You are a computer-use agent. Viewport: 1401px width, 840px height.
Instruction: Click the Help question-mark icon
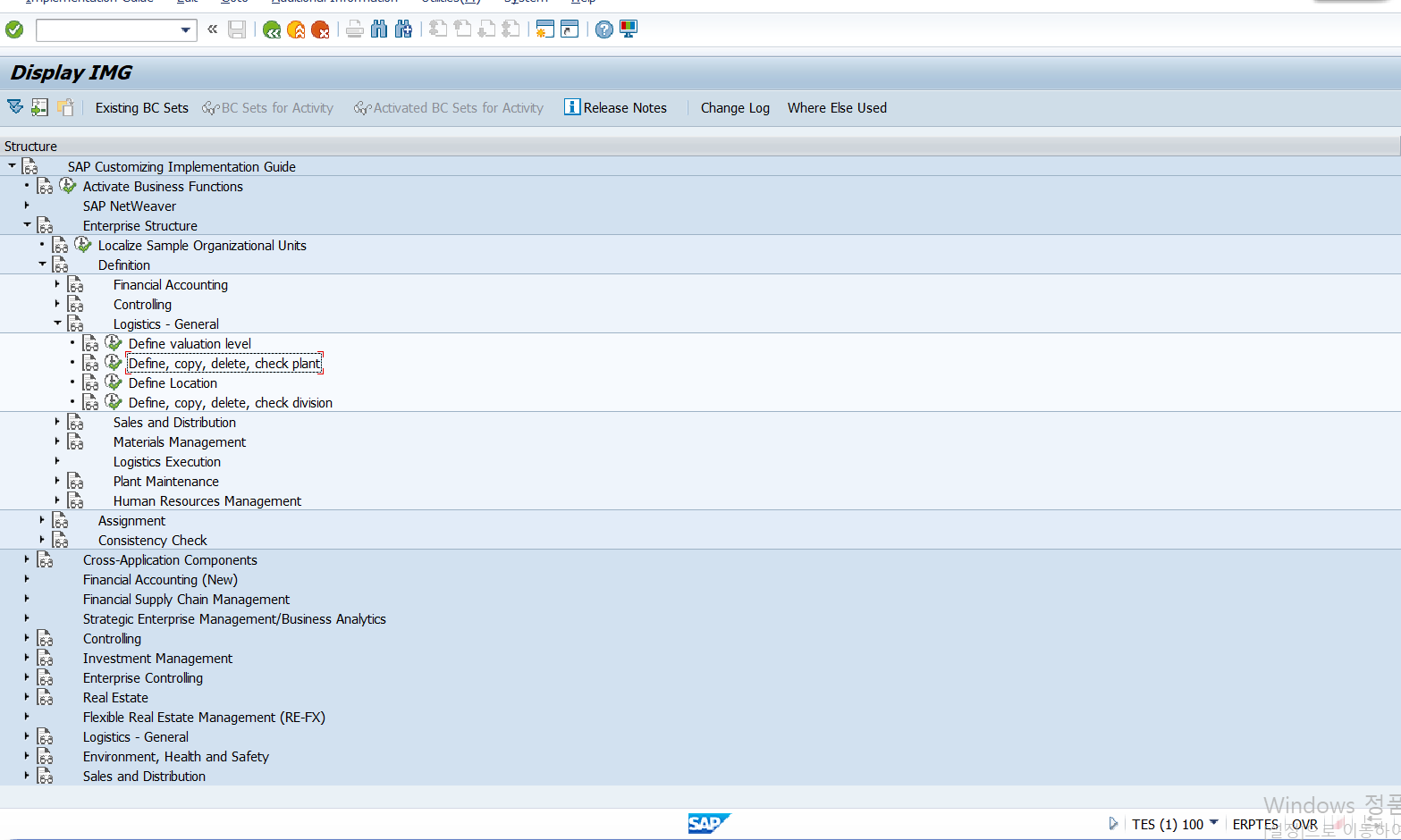(604, 29)
